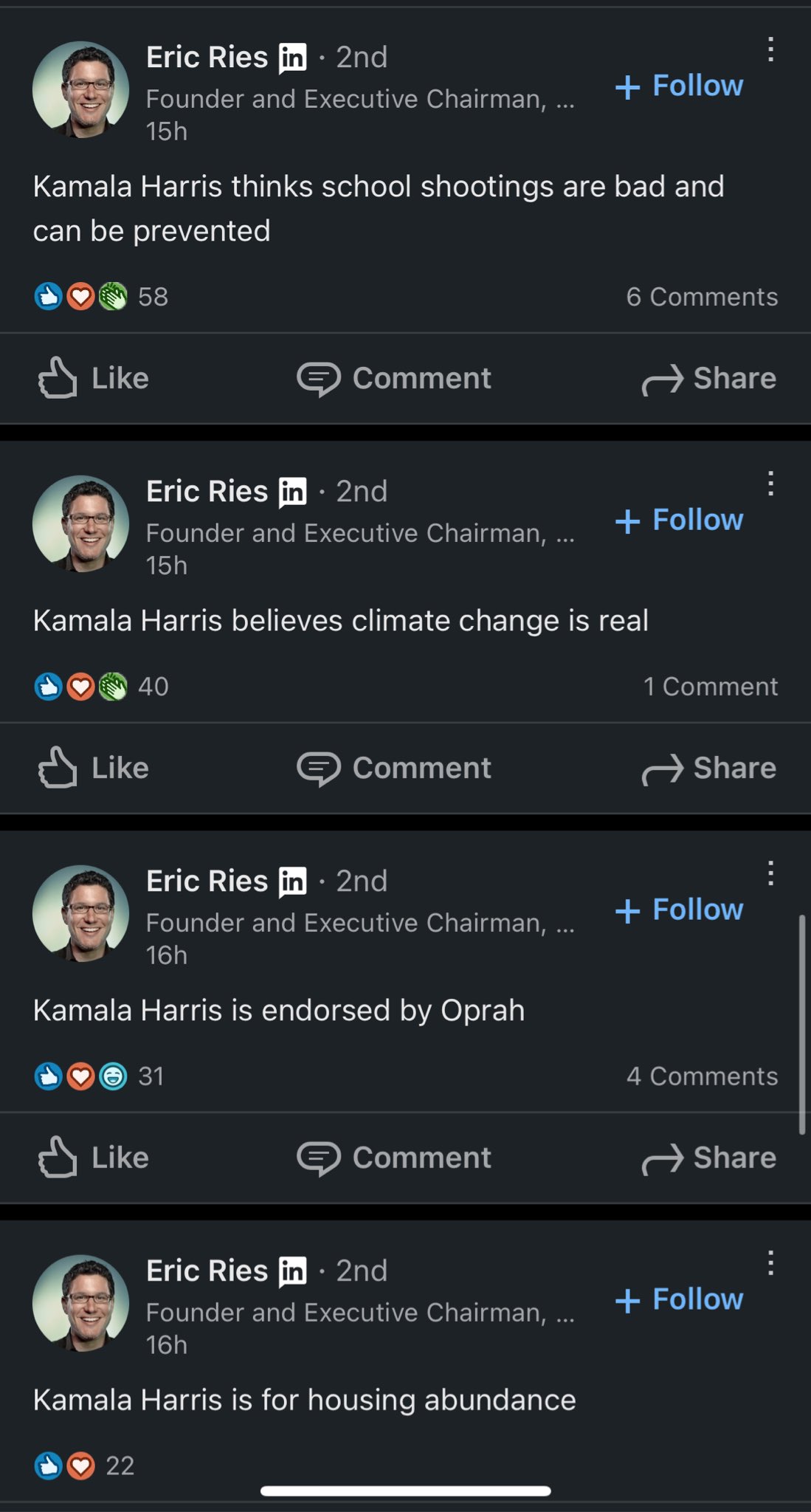This screenshot has width=811, height=1512.
Task: Open Eric Ries avatar on Oprah post
Action: pyautogui.click(x=81, y=913)
